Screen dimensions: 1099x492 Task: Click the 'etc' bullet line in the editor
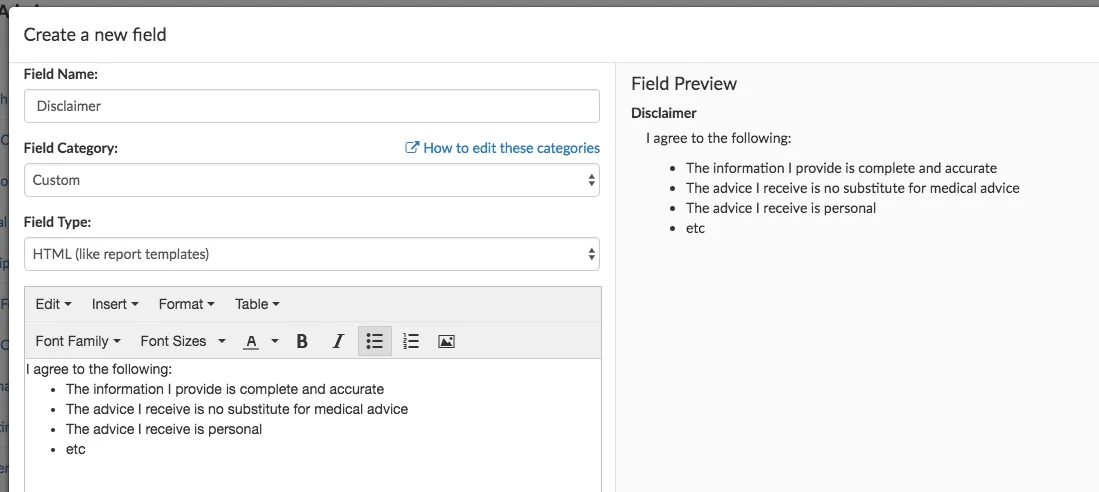click(76, 449)
